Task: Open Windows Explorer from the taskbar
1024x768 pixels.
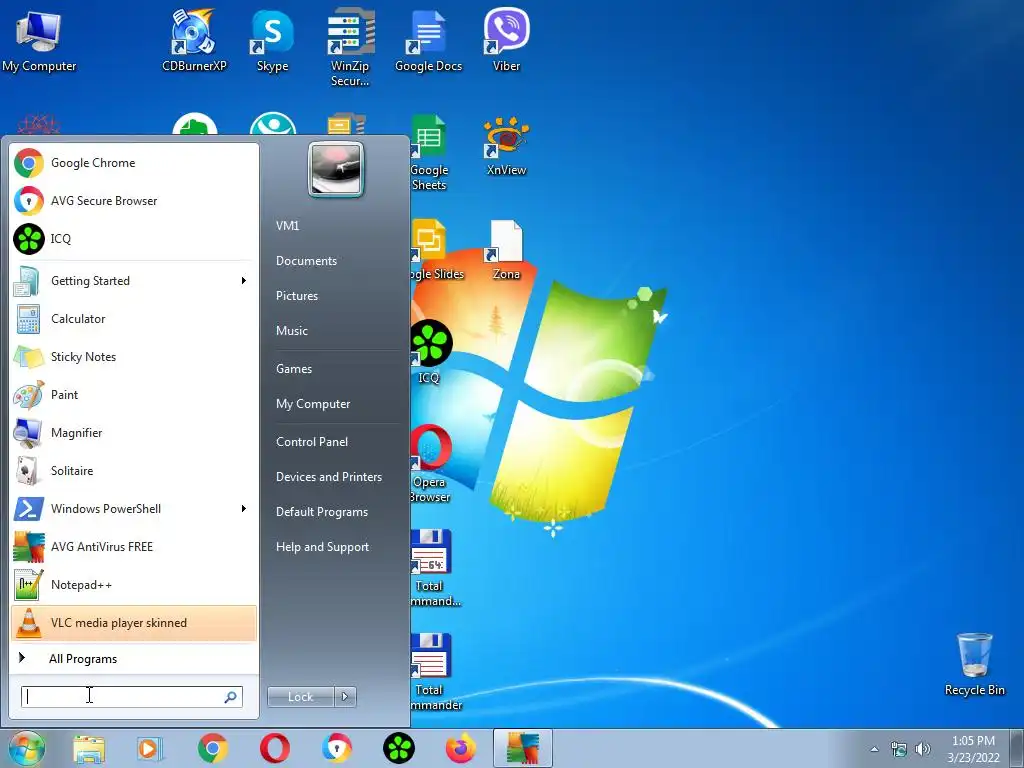Action: [89, 748]
